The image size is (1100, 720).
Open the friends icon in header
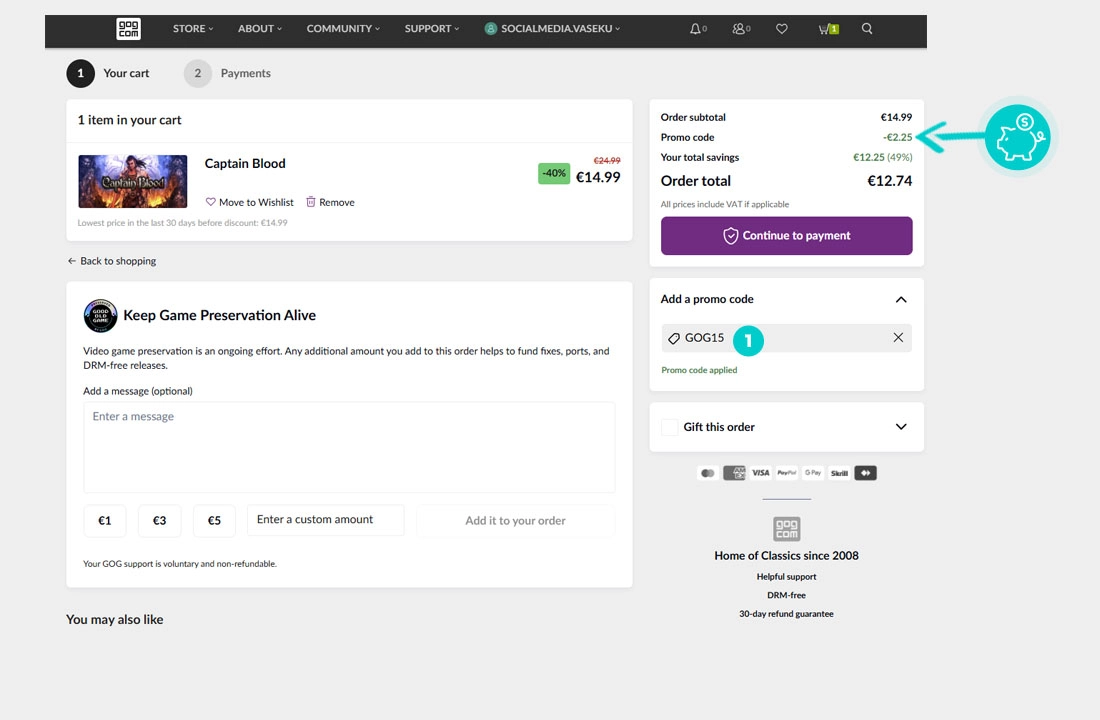click(739, 29)
